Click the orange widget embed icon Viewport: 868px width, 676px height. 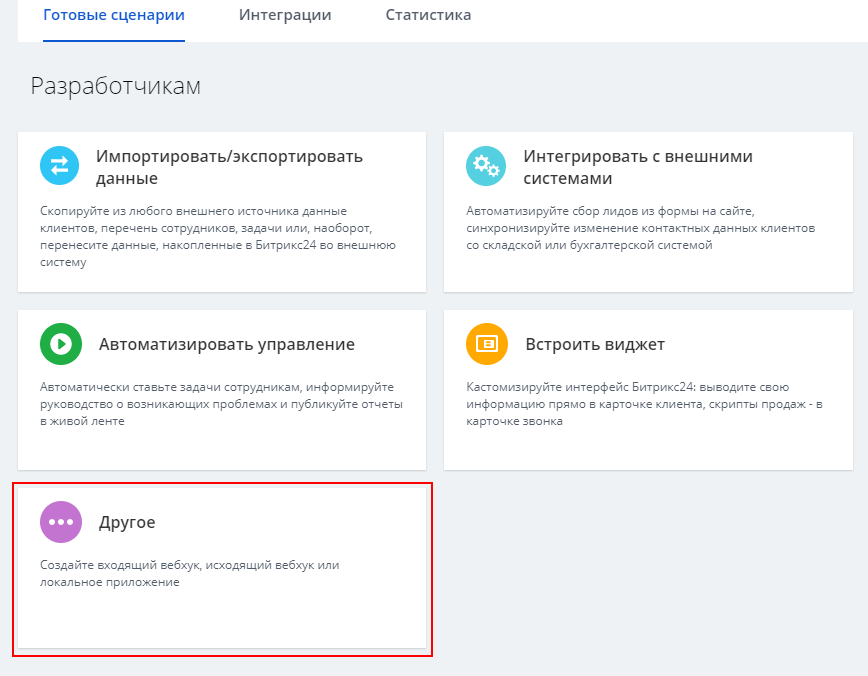point(487,344)
